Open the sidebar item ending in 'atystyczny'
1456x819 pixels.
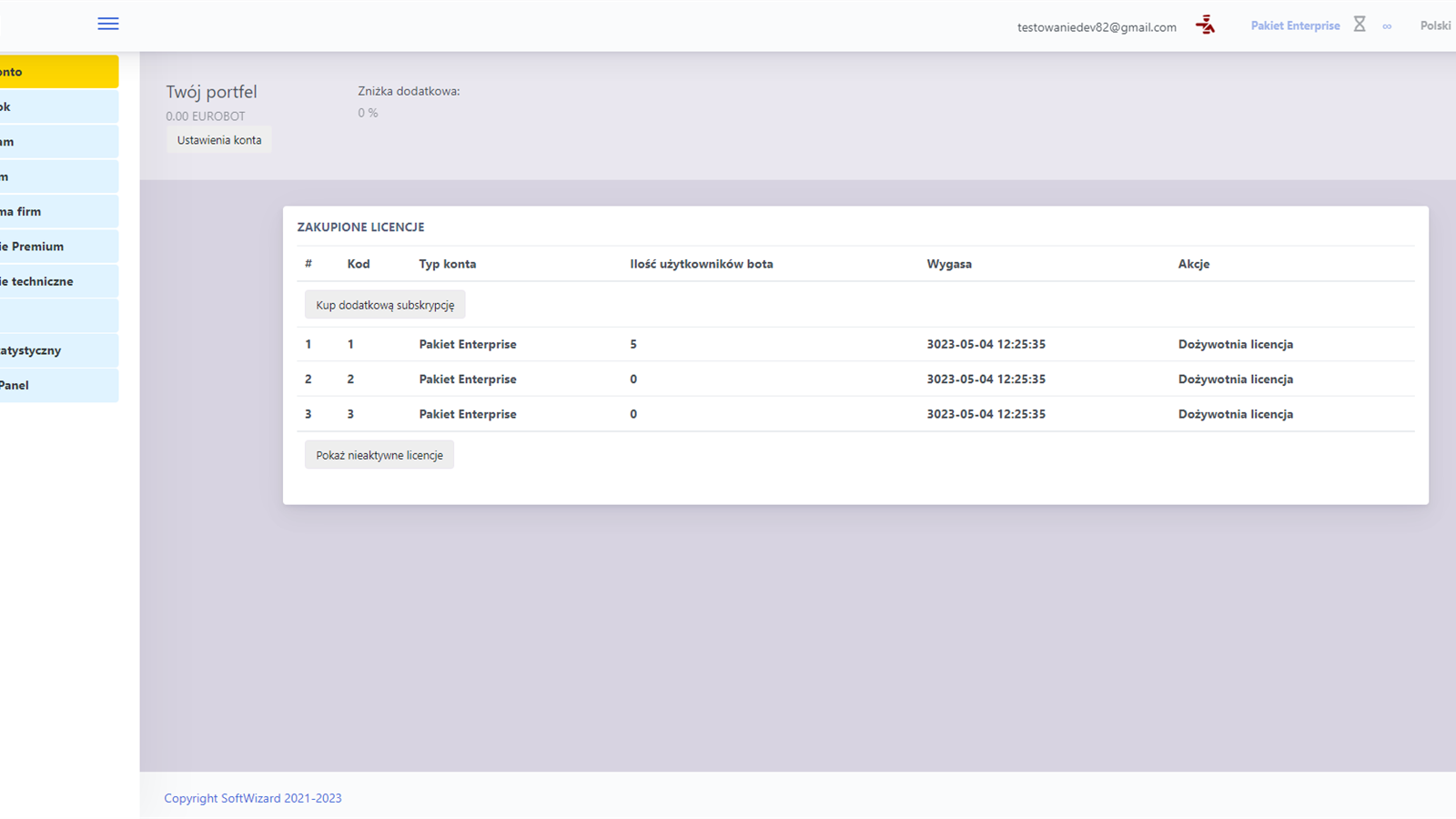(x=58, y=350)
